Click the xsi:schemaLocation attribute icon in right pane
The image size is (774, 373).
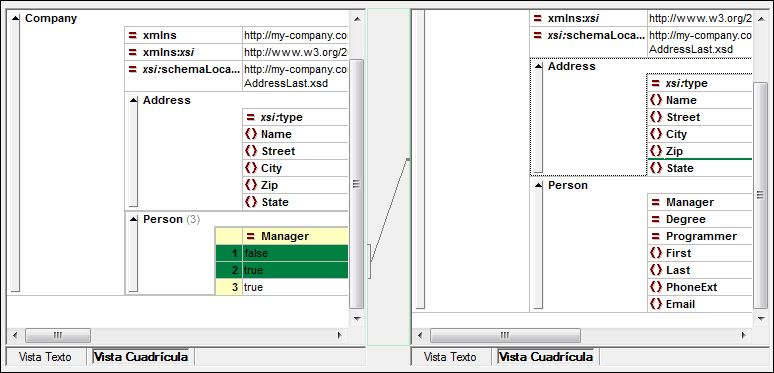point(538,36)
